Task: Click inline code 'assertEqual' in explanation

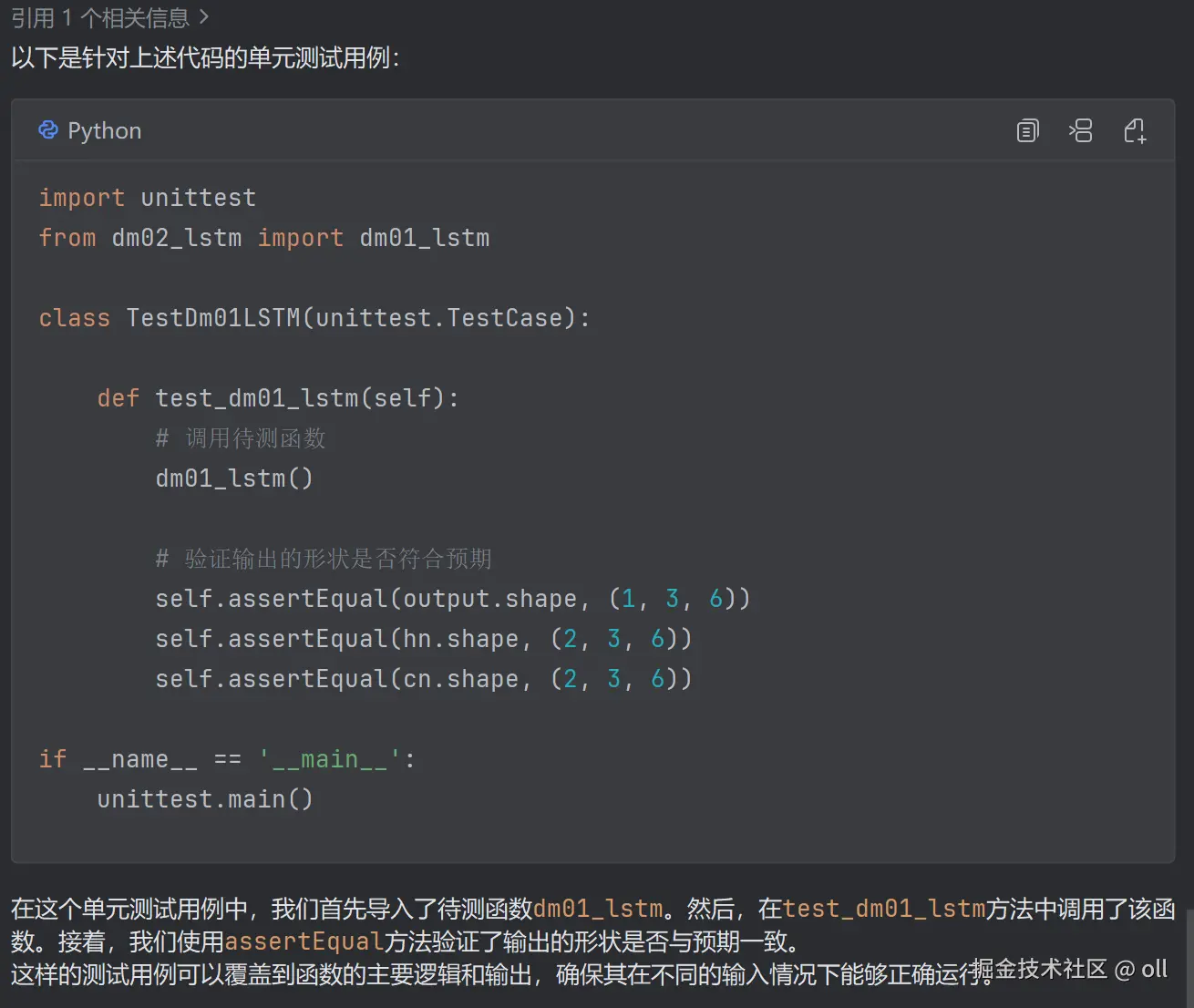Action: 304,941
